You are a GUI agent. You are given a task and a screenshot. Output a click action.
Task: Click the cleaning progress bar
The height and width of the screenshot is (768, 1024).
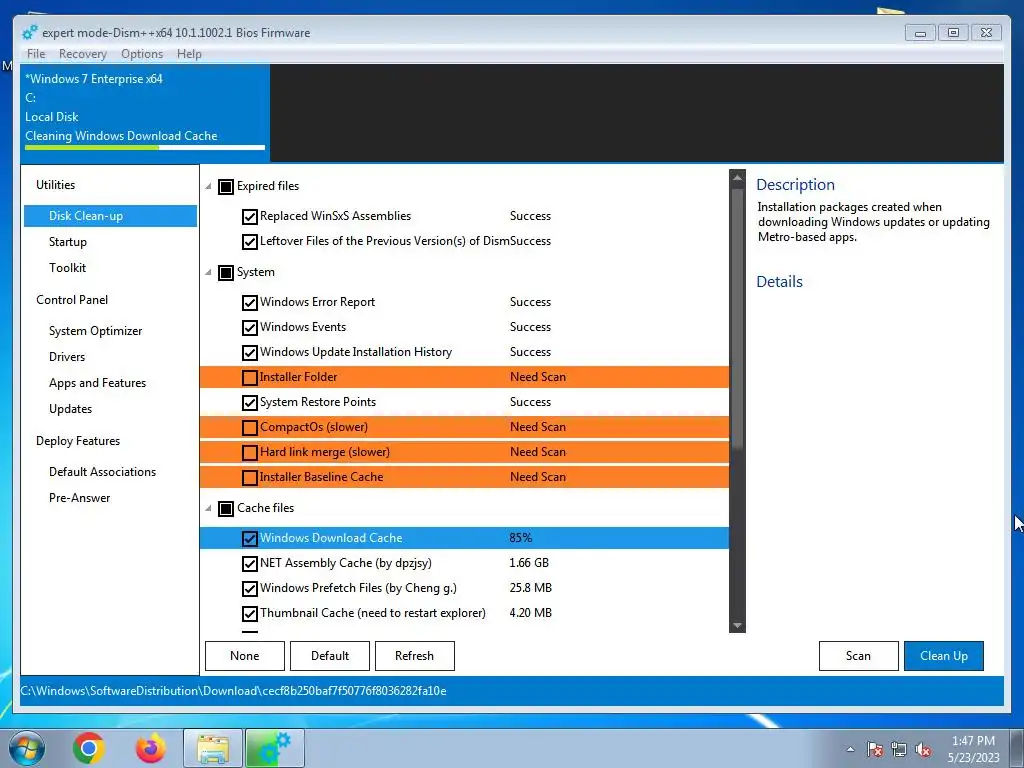145,148
